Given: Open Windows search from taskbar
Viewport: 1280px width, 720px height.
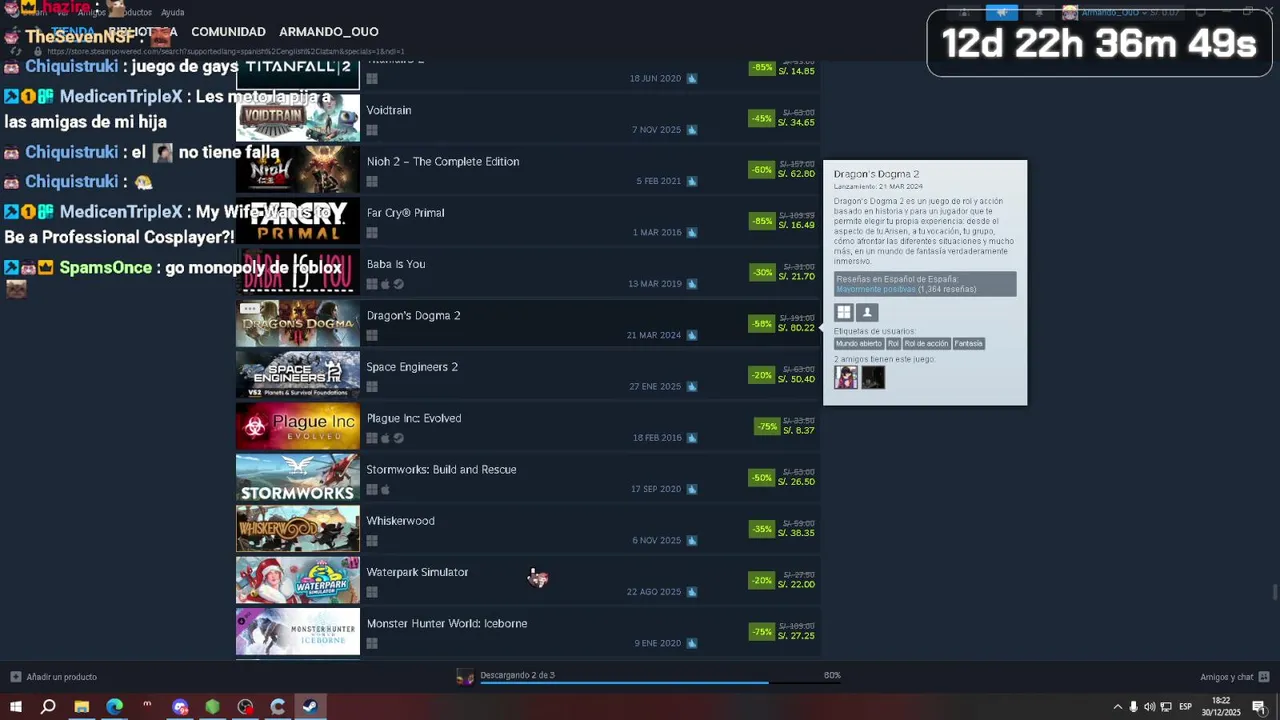Looking at the screenshot, I should pyautogui.click(x=48, y=707).
